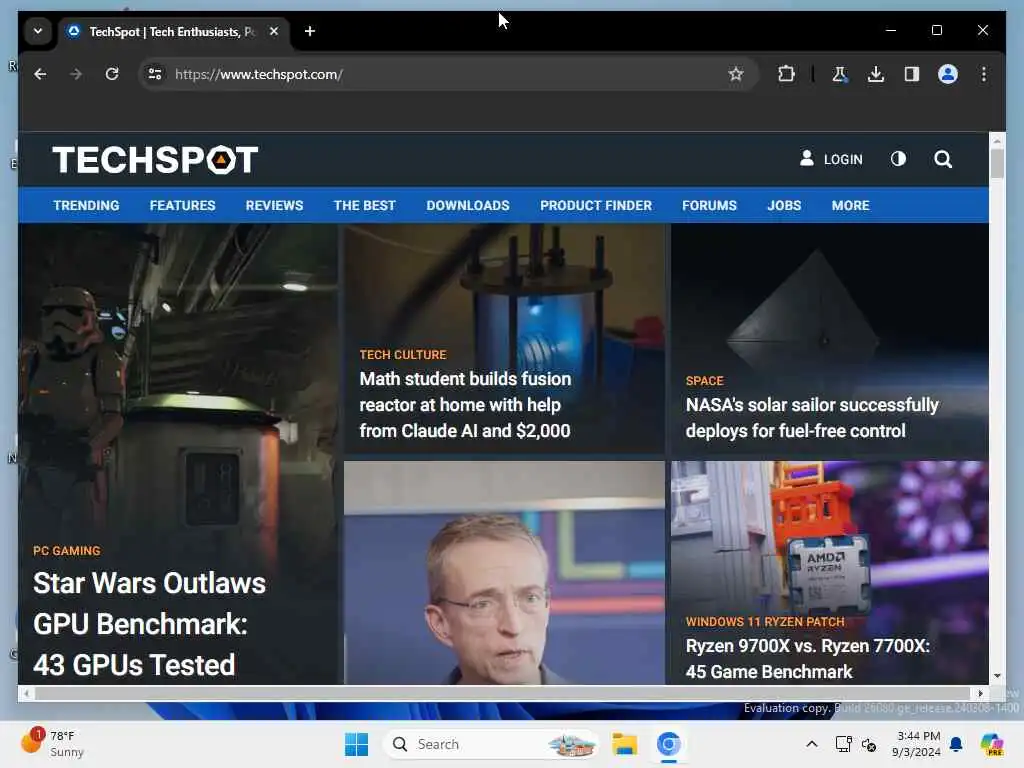This screenshot has width=1024, height=768.
Task: Bookmark this page with the star icon
Action: point(736,74)
